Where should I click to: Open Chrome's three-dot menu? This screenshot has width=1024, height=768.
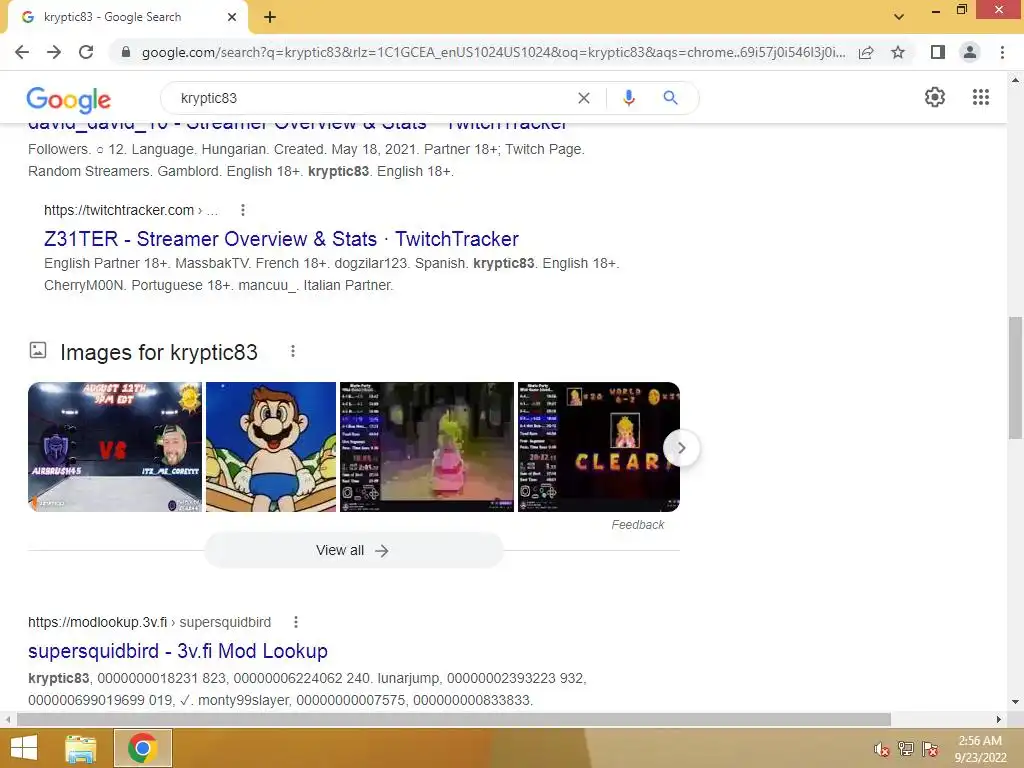point(1002,52)
